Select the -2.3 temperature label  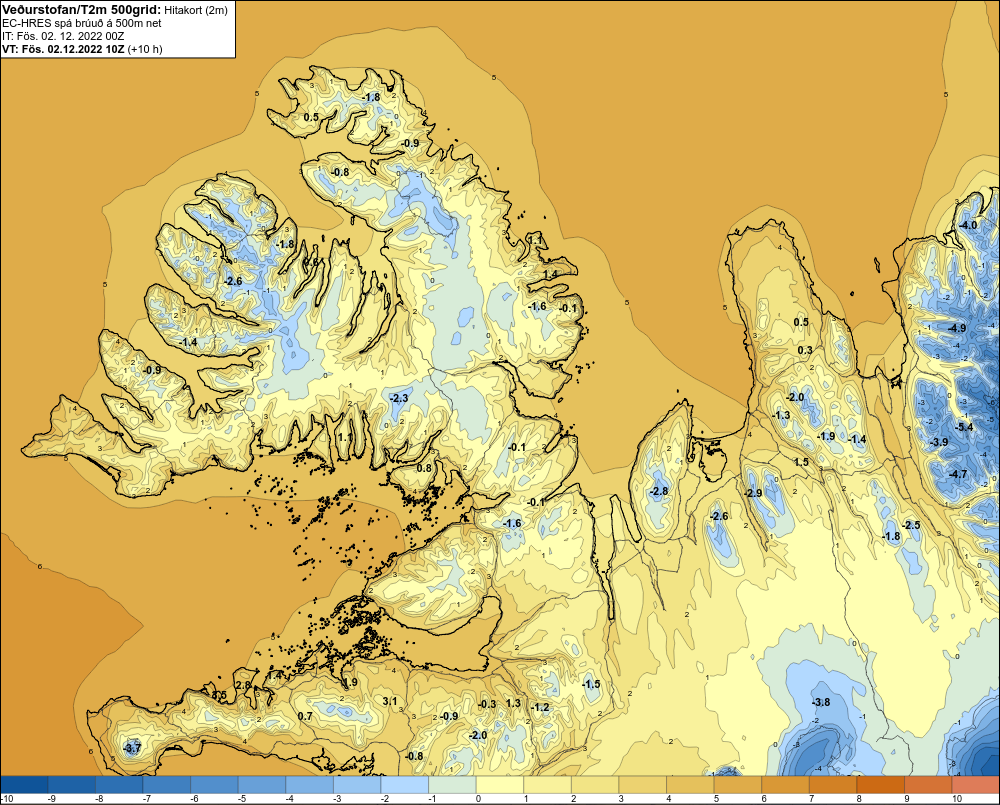point(399,398)
